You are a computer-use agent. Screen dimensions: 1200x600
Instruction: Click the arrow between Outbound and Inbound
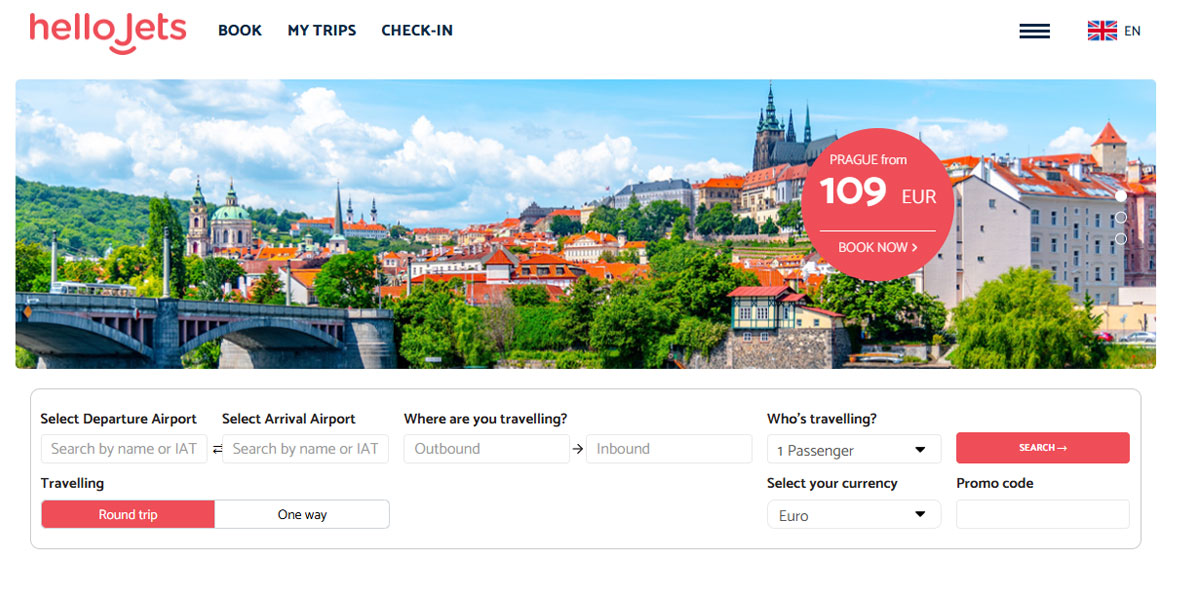(x=578, y=450)
